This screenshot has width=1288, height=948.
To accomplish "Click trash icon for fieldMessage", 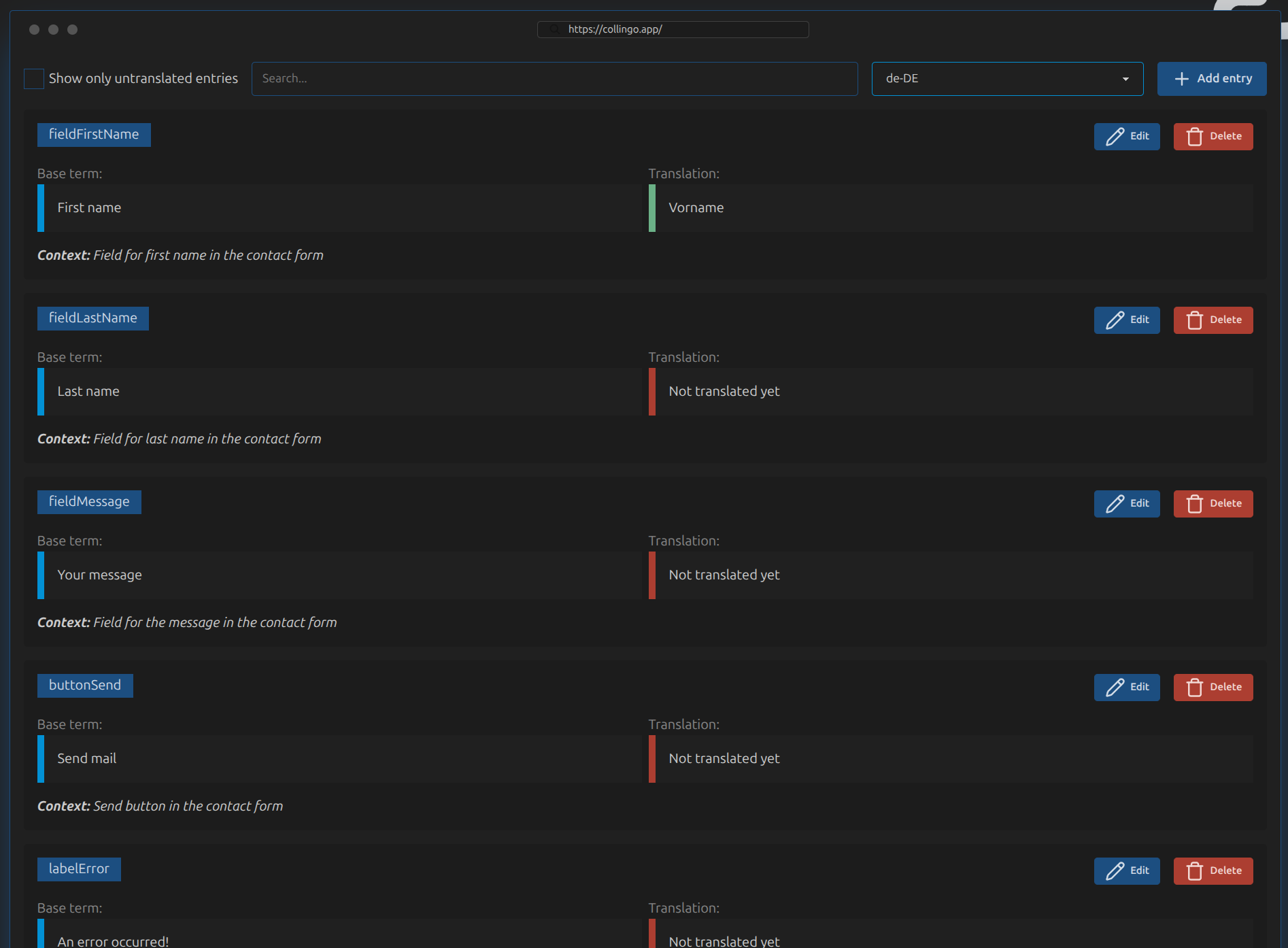I will (1195, 504).
